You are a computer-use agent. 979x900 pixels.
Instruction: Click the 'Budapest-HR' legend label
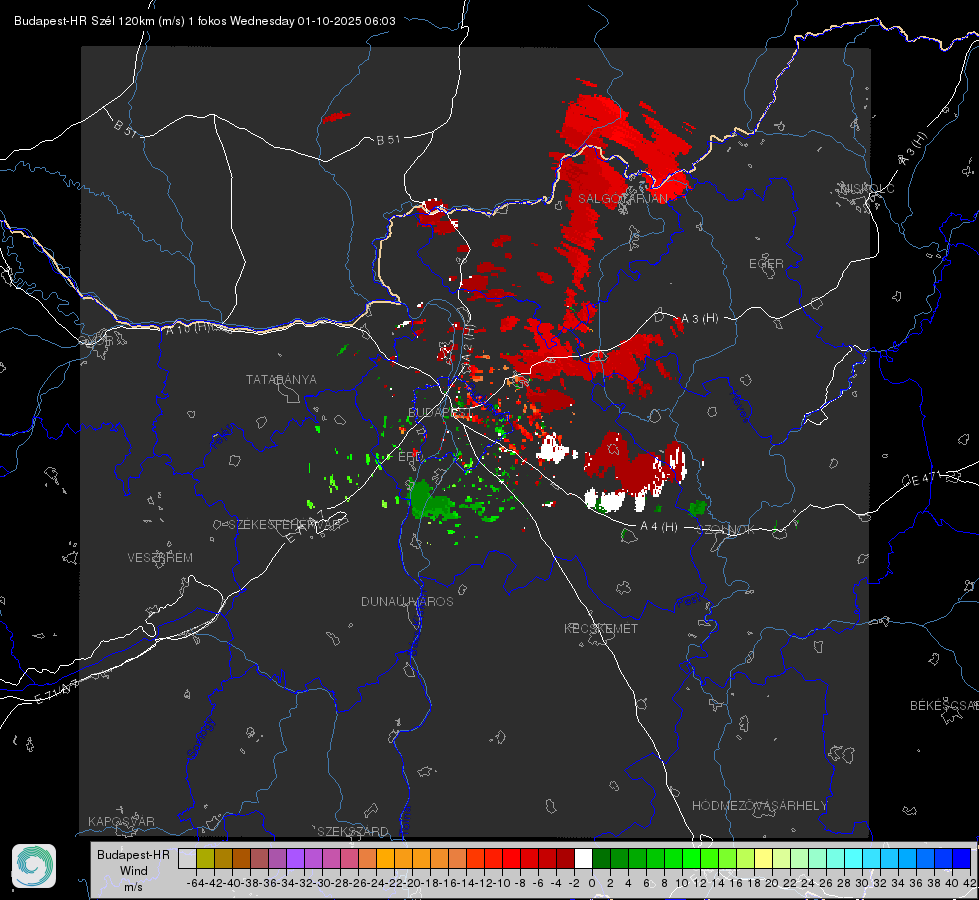[134, 854]
